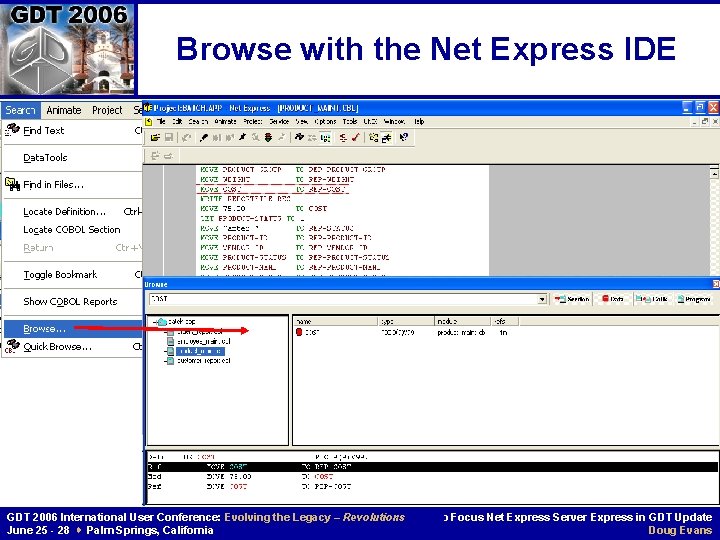The height and width of the screenshot is (540, 720).
Task: Click the Section button in Browse panel
Action: click(572, 299)
